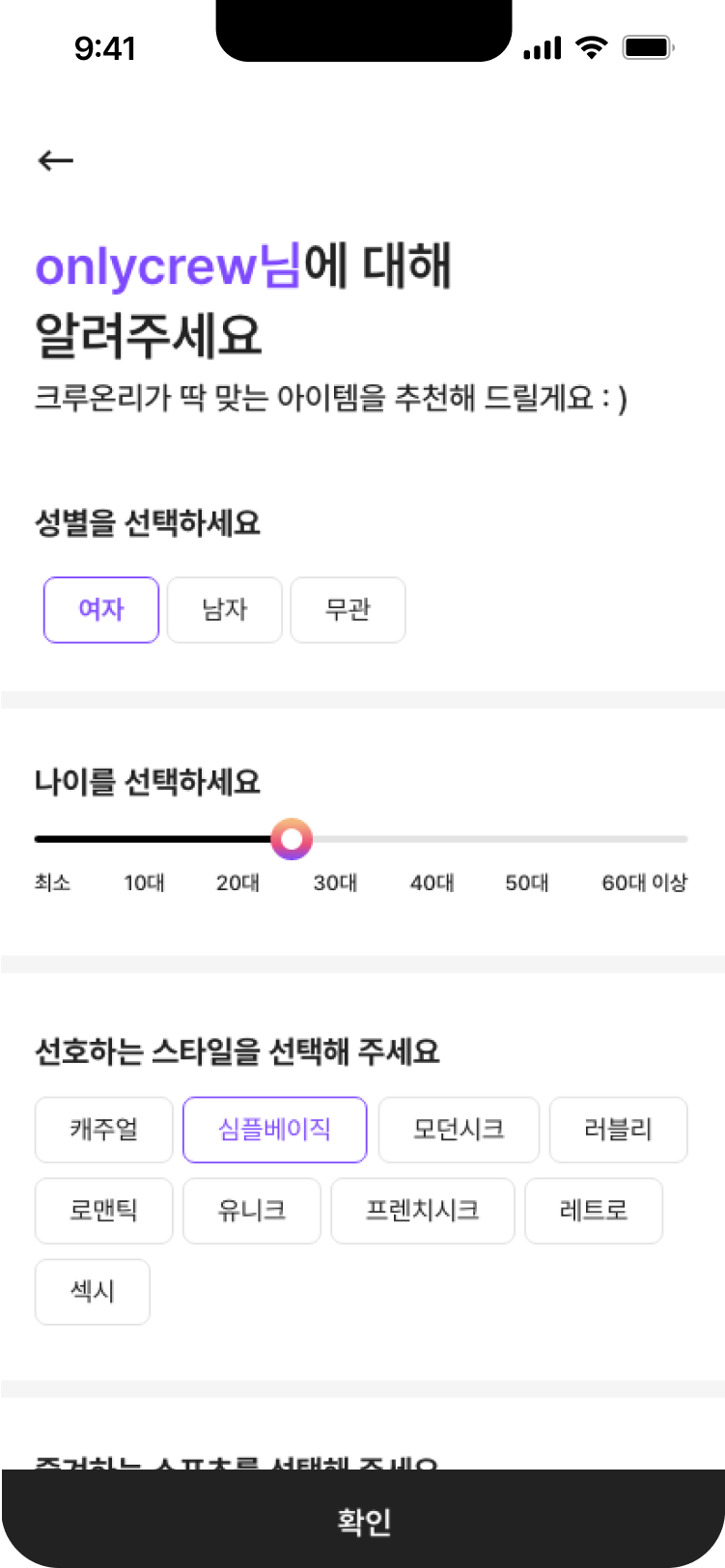This screenshot has width=725, height=1568.
Task: Tap the 유니크 style chip
Action: coord(252,1211)
